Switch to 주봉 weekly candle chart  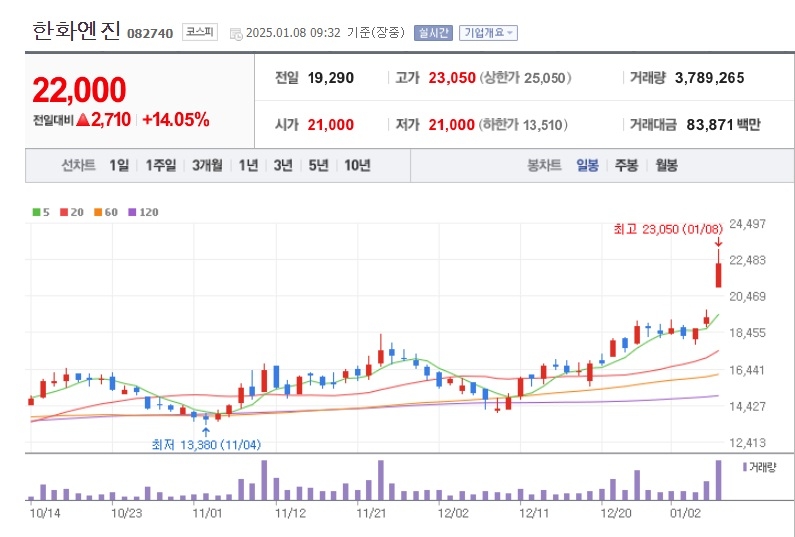(x=627, y=165)
